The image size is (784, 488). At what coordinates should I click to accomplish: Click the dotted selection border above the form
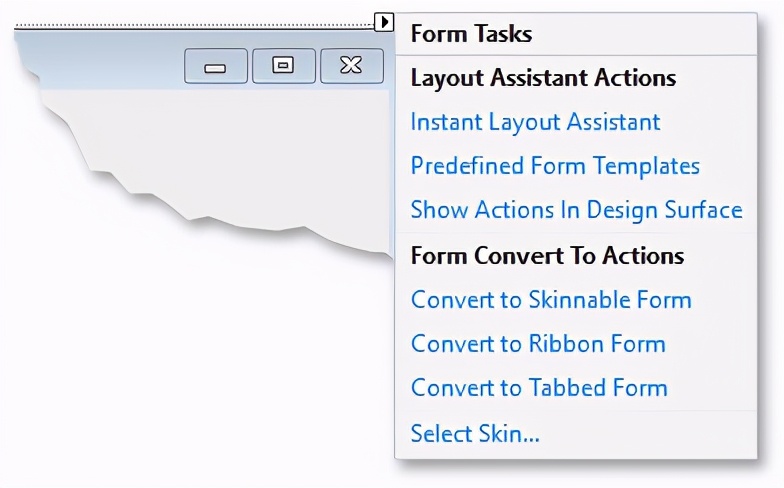tap(194, 24)
